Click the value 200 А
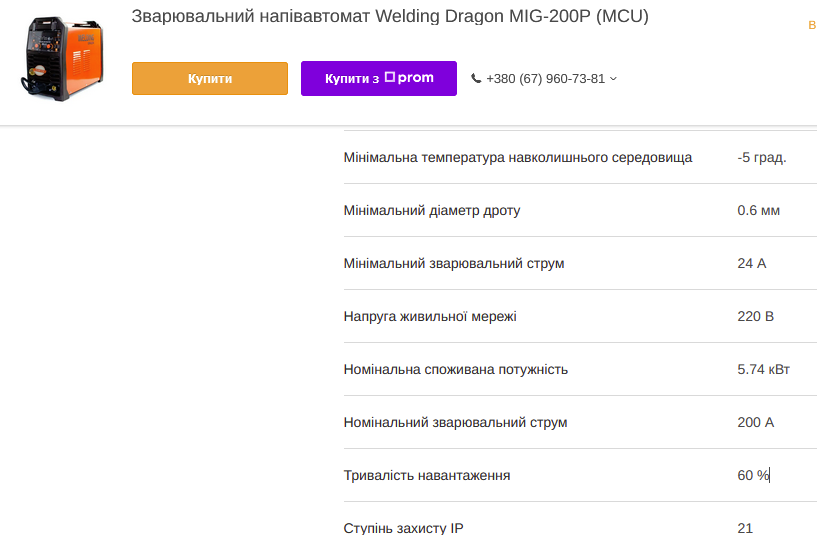817x535 pixels. 756,422
